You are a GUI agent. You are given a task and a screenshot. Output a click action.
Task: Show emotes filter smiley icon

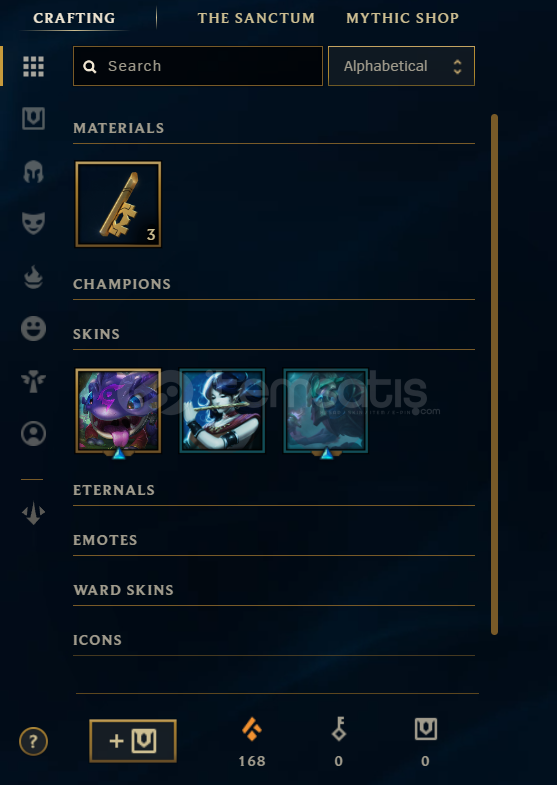click(34, 328)
